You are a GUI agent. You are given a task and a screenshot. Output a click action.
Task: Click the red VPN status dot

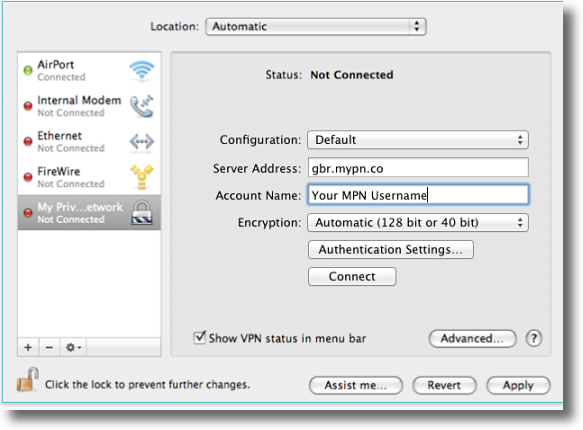tap(28, 213)
